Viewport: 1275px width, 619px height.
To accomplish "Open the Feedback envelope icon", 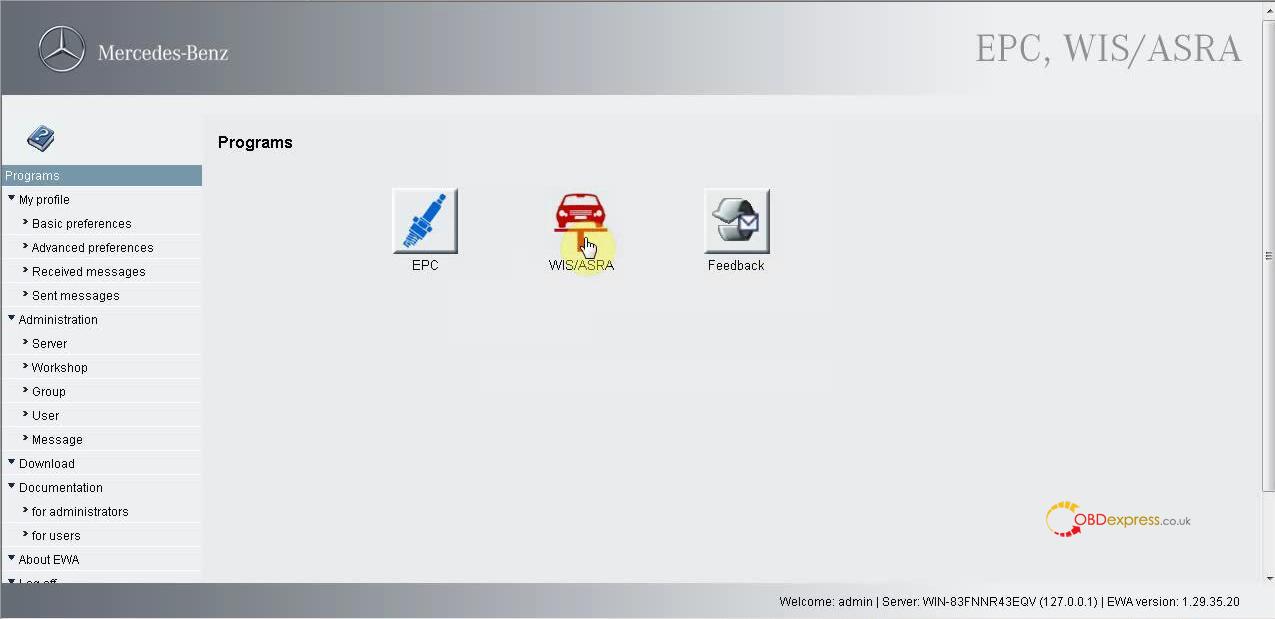I will pos(737,221).
